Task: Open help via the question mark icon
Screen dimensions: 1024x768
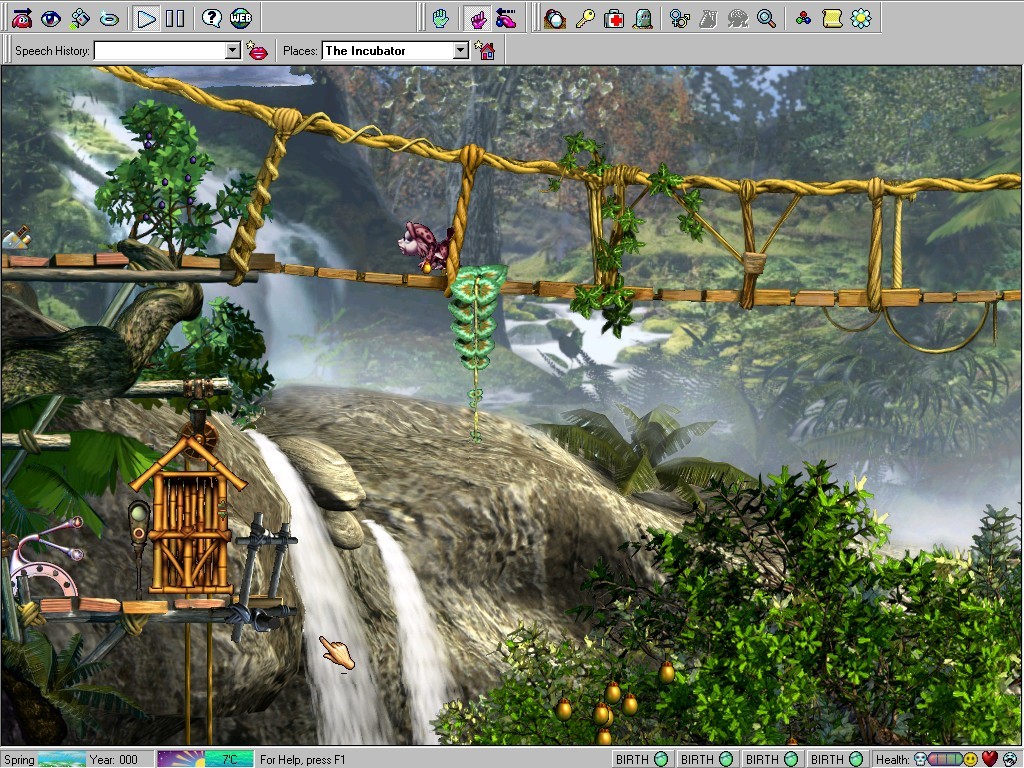Action: [x=212, y=18]
